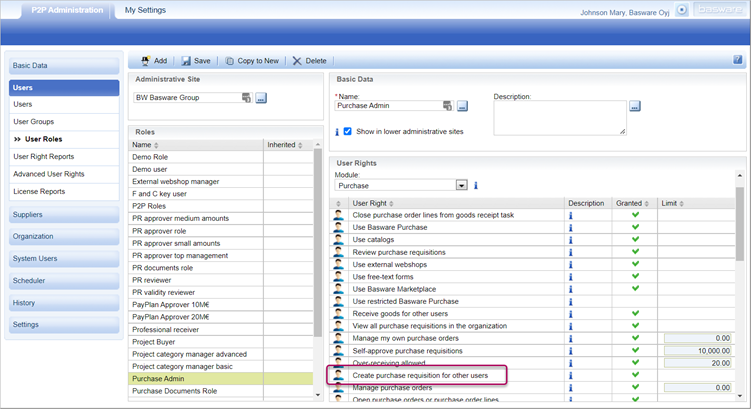
Task: Open the Name field browse button
Action: coord(462,106)
